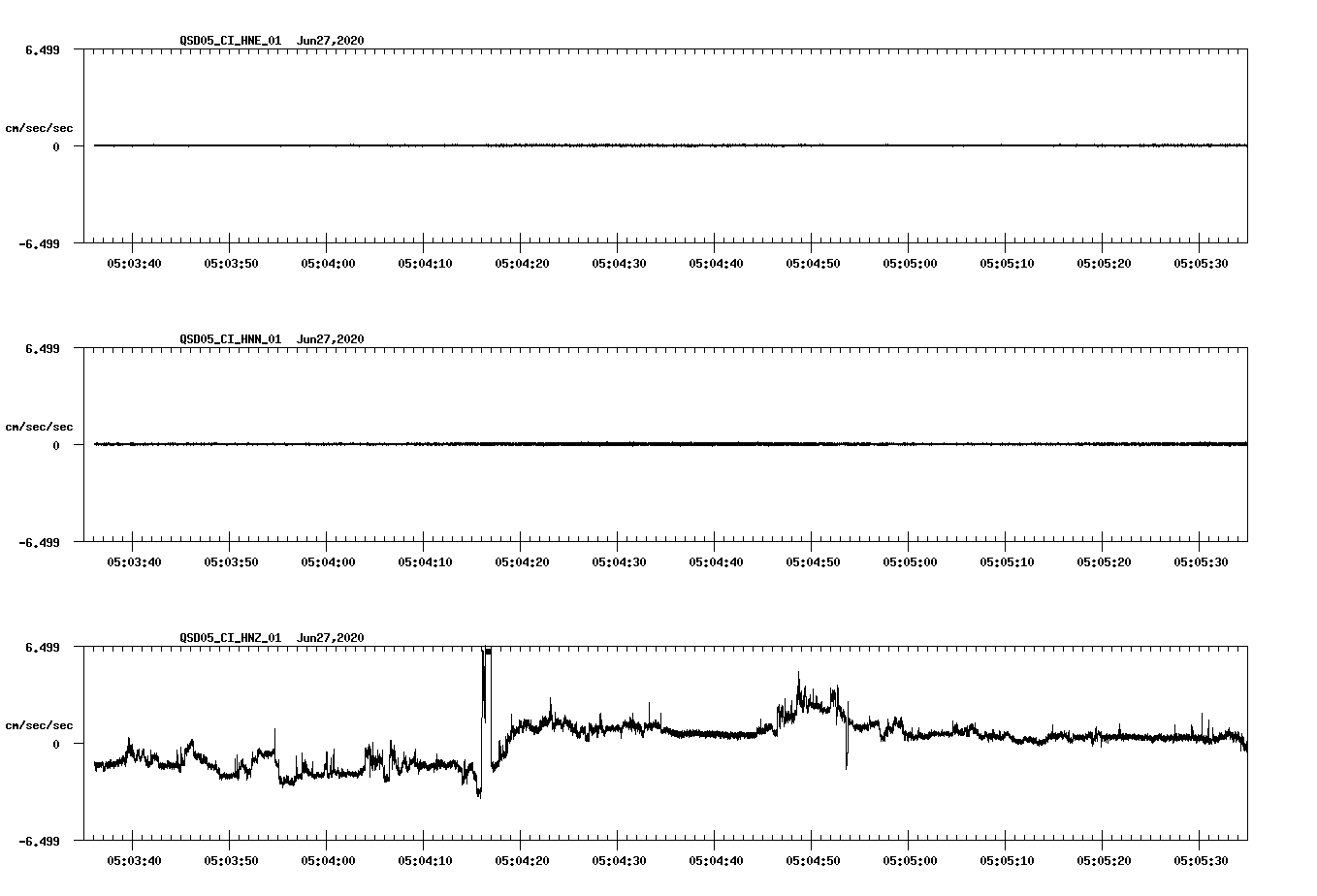Click the 05:04:30 time label under HNN plot
1317x896 pixels.
pos(619,562)
